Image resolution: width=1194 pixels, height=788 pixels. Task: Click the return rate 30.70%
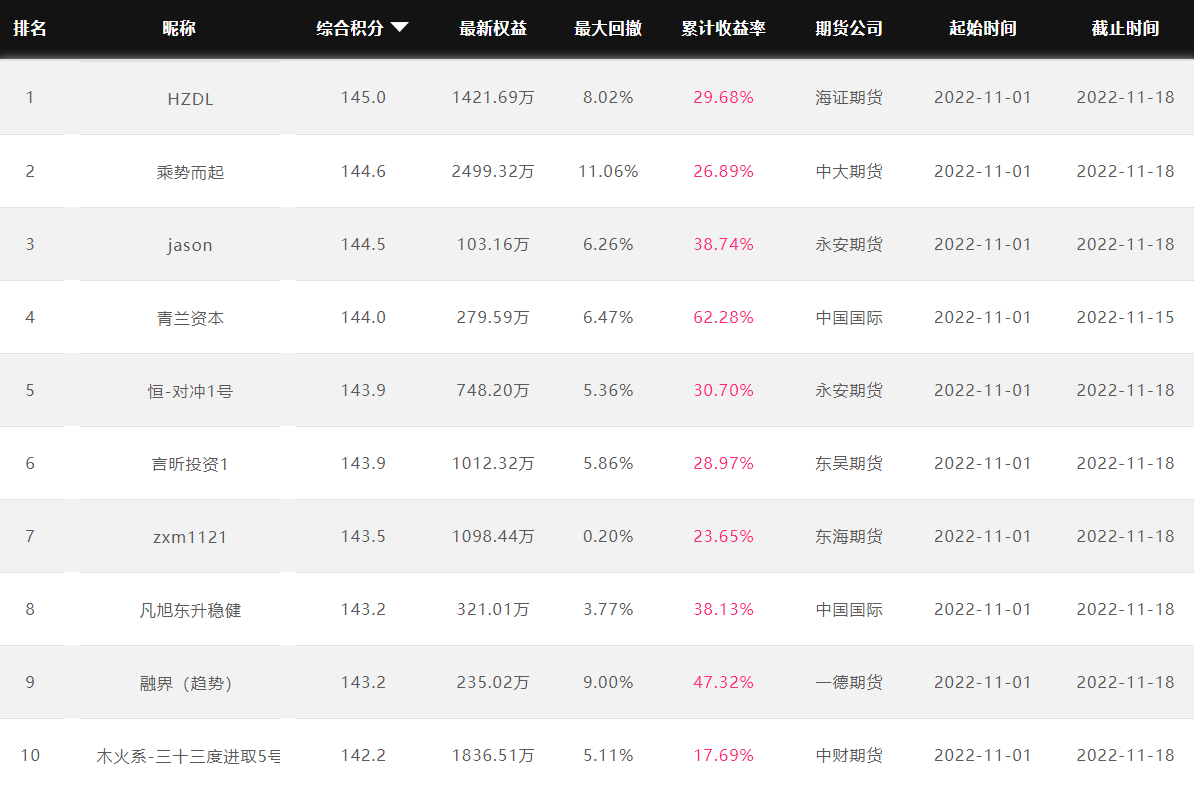723,391
